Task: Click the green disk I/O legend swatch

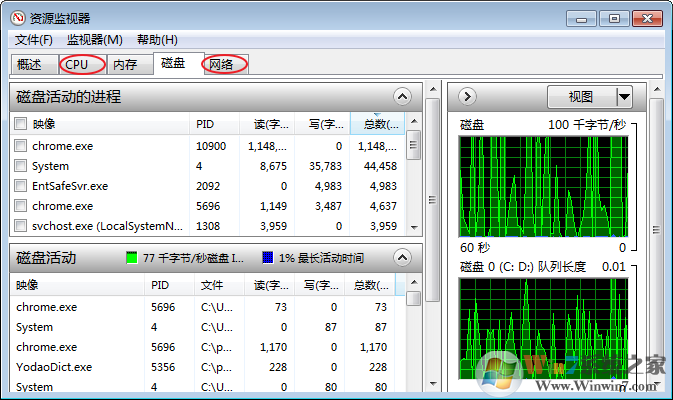Action: coord(132,258)
